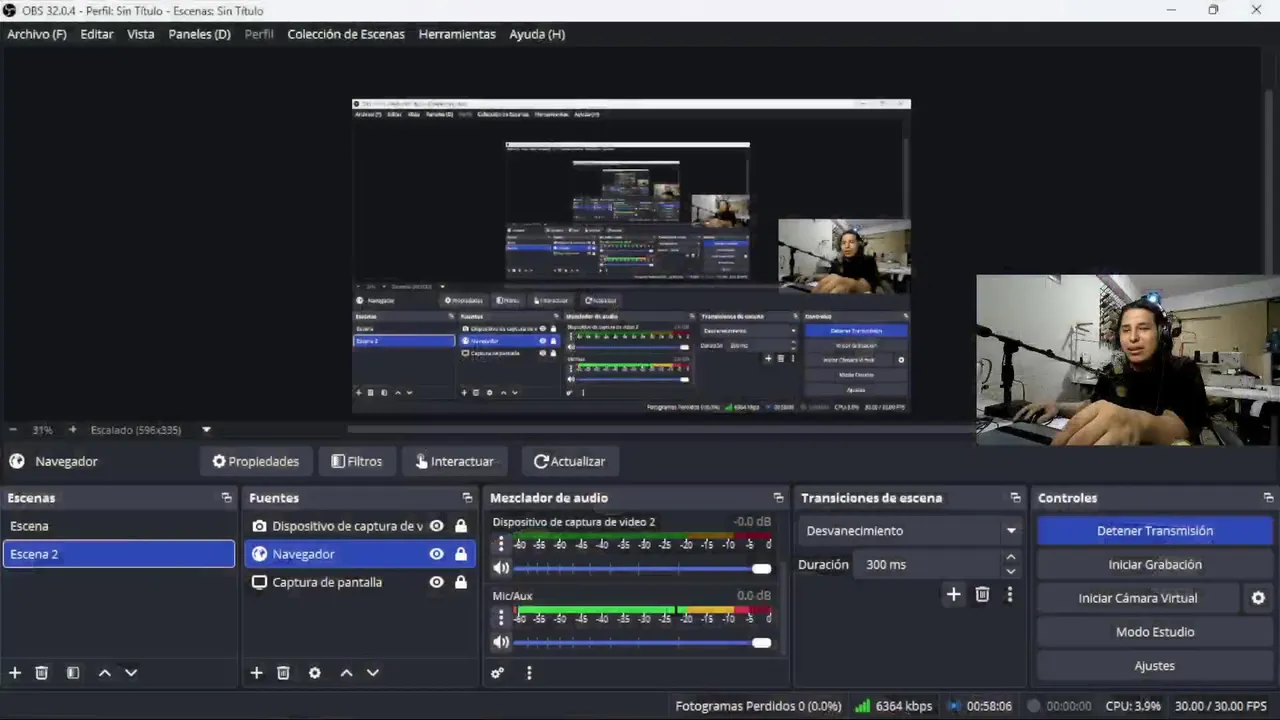1280x720 pixels.
Task: Remove scene transition with trash icon
Action: point(982,594)
